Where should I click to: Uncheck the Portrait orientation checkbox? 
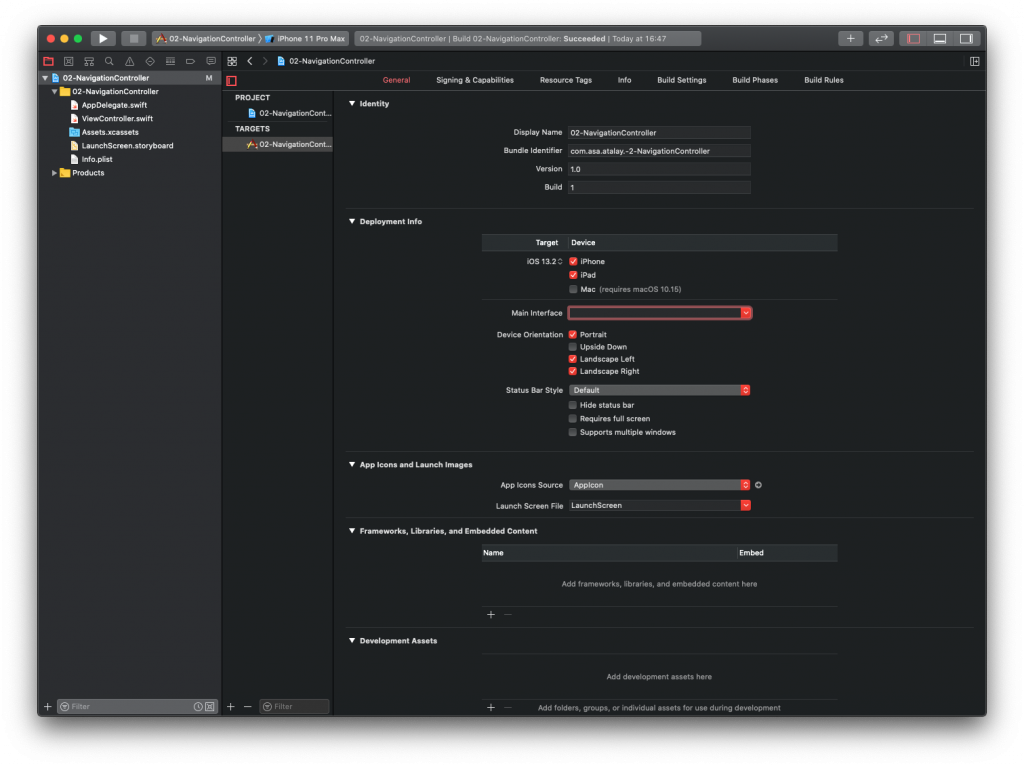click(573, 334)
